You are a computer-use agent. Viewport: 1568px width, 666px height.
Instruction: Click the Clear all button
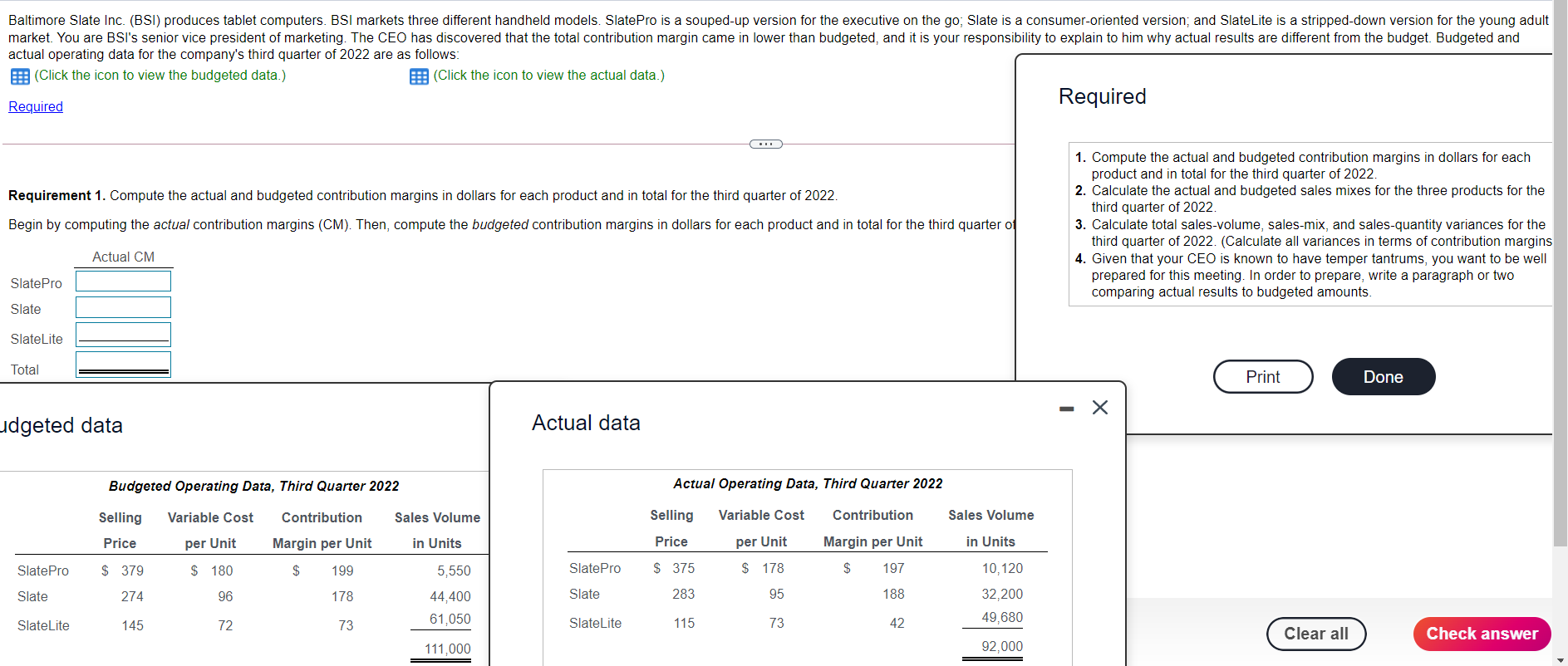1316,634
